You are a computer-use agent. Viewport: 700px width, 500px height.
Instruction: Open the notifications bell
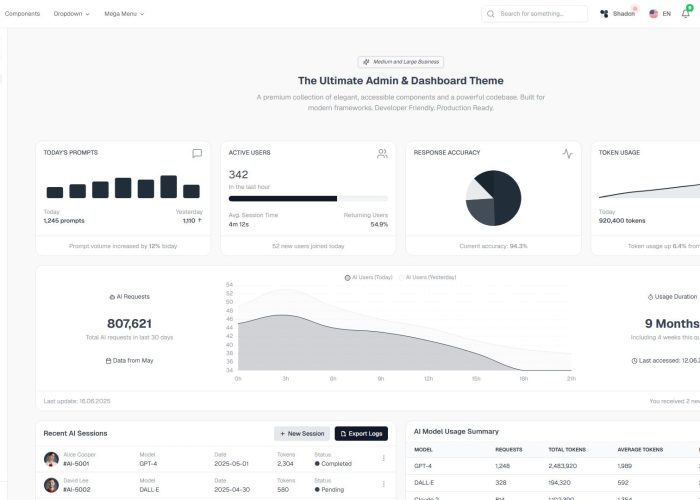tap(685, 14)
